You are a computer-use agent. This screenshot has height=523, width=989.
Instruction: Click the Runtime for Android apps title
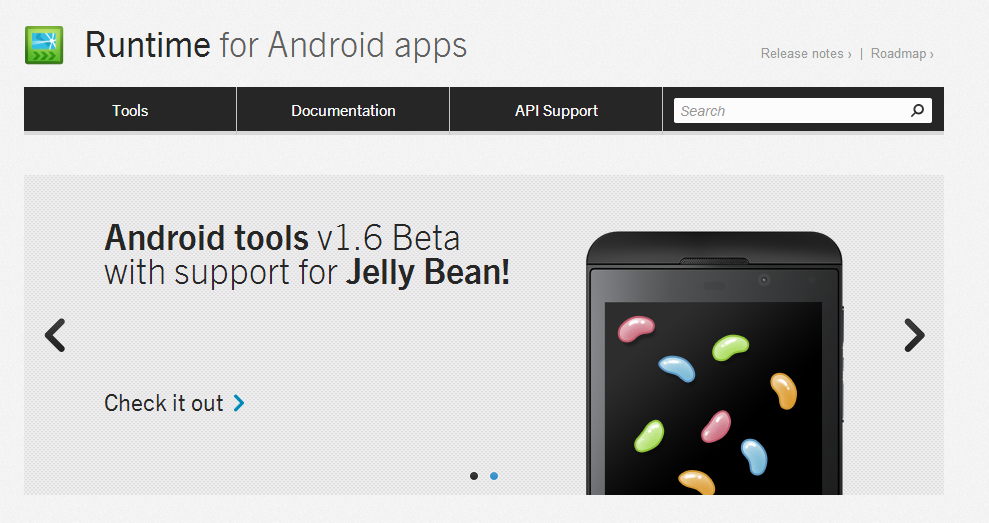[x=276, y=45]
